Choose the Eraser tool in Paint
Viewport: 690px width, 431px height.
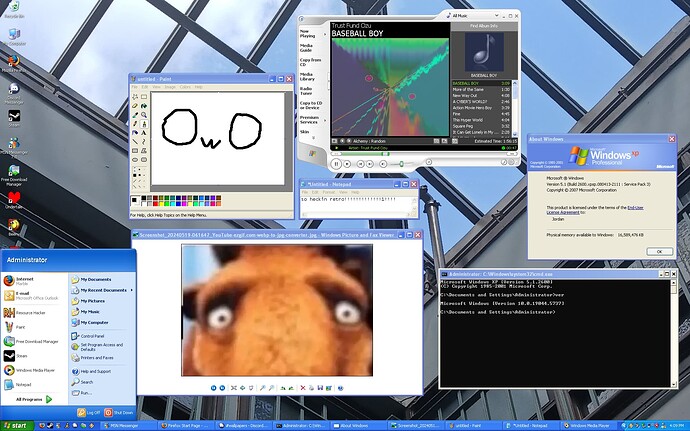(135, 106)
